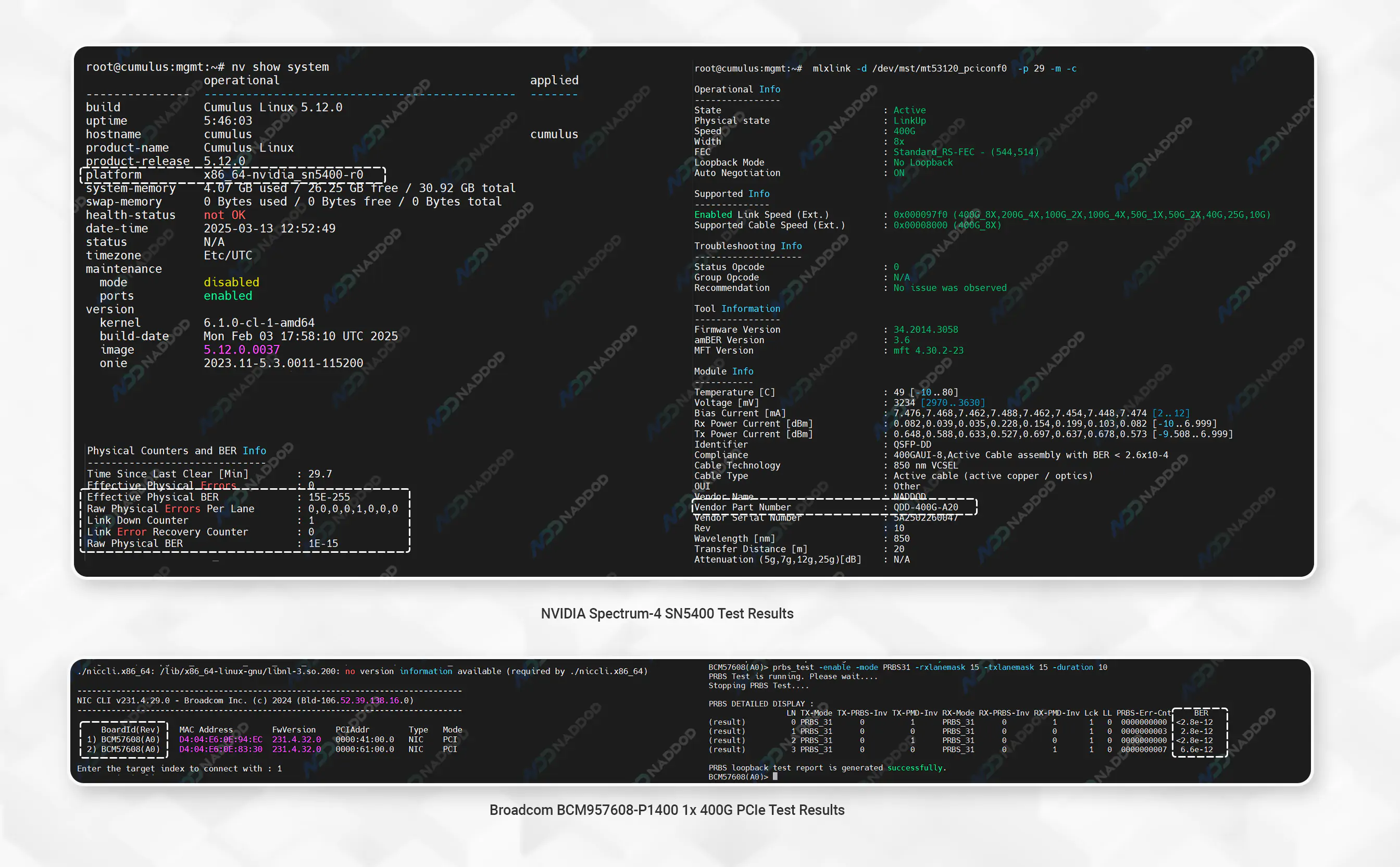This screenshot has height=867, width=1400.
Task: Select MAC address 'D4:04:E6:0E:94:EC'
Action: (221, 739)
